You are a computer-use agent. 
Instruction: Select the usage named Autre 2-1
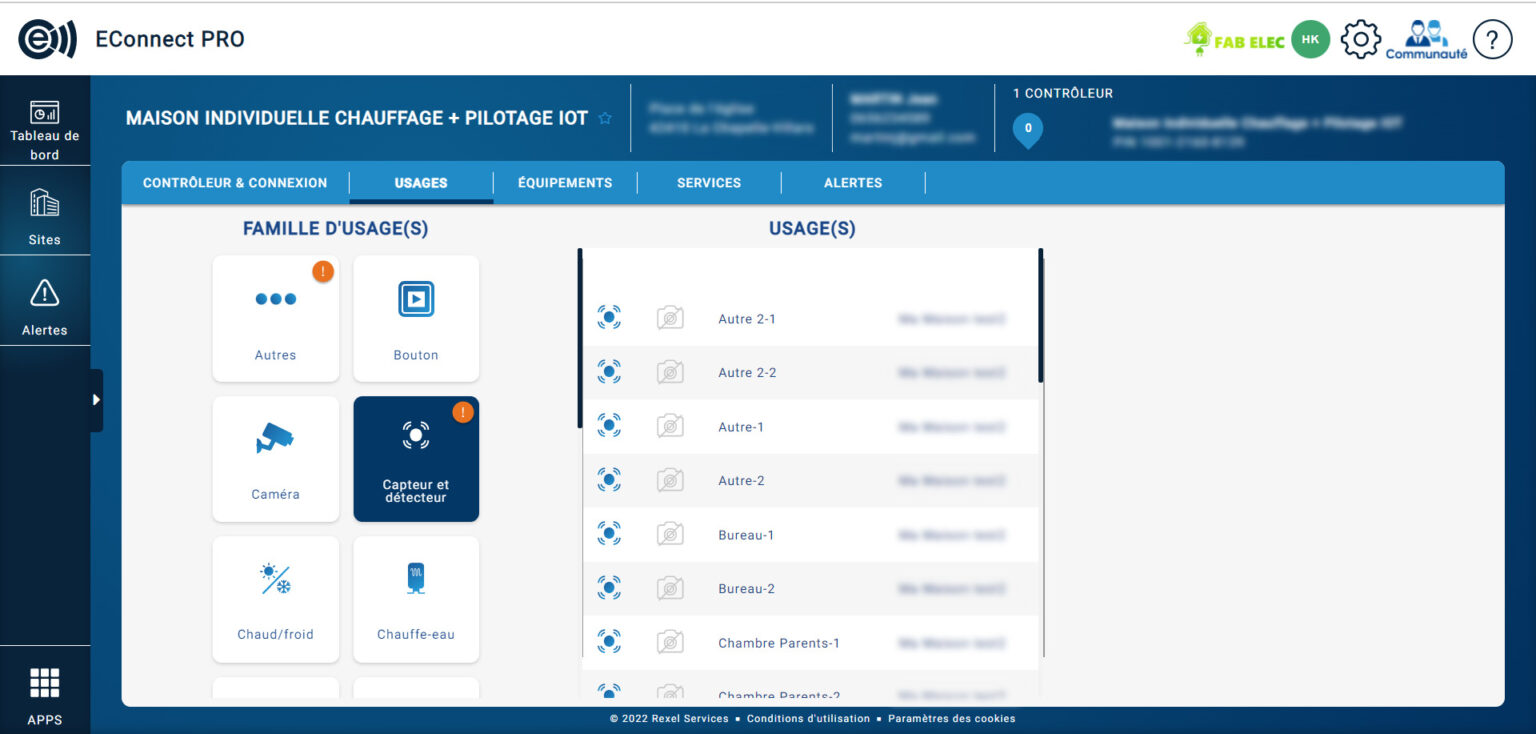click(747, 319)
